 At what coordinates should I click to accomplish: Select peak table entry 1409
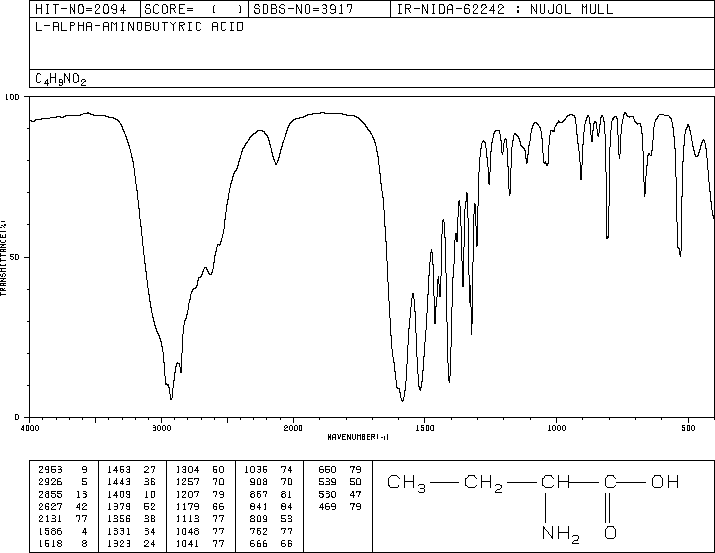tap(119, 494)
